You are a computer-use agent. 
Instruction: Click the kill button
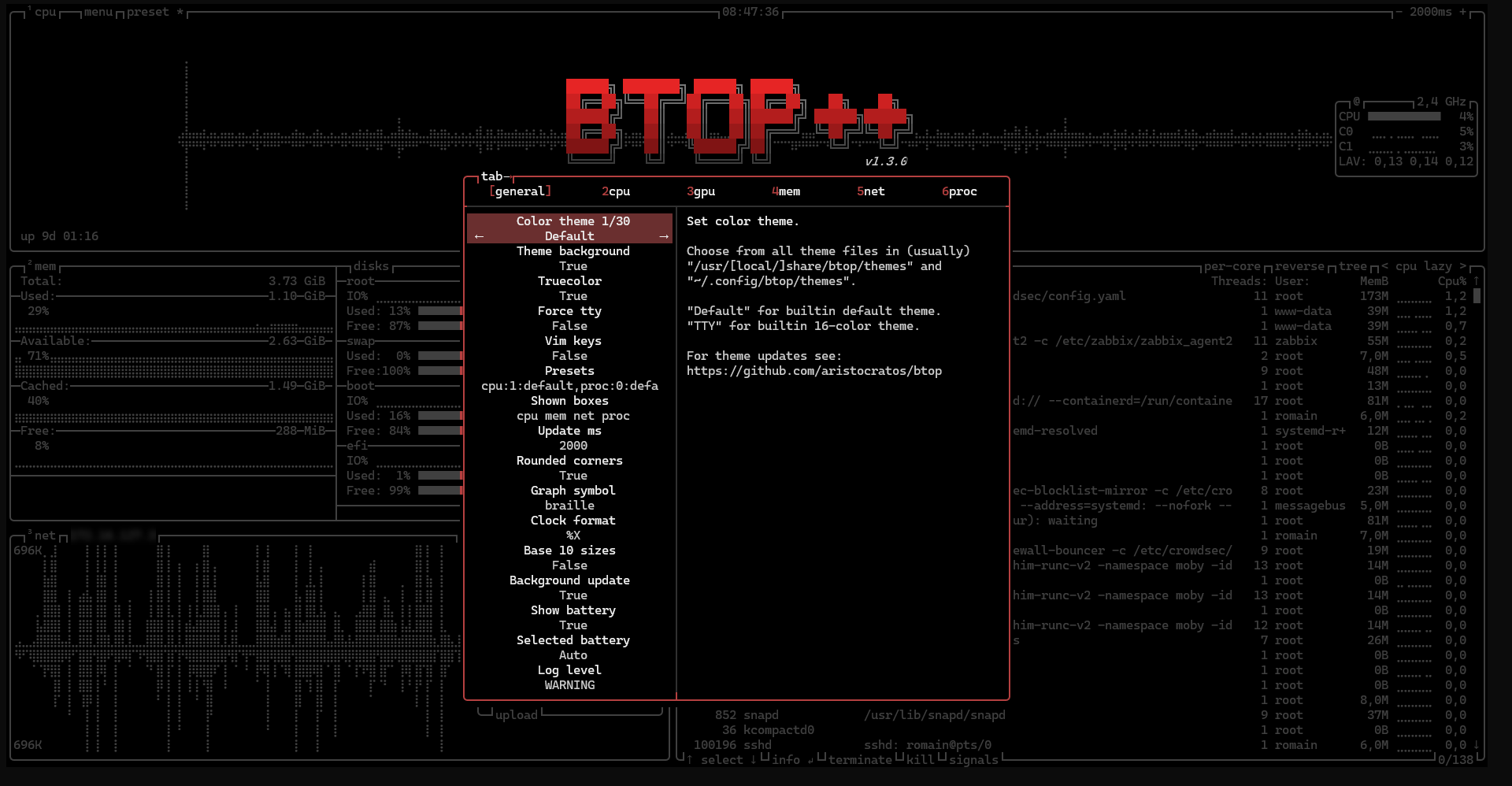click(920, 760)
